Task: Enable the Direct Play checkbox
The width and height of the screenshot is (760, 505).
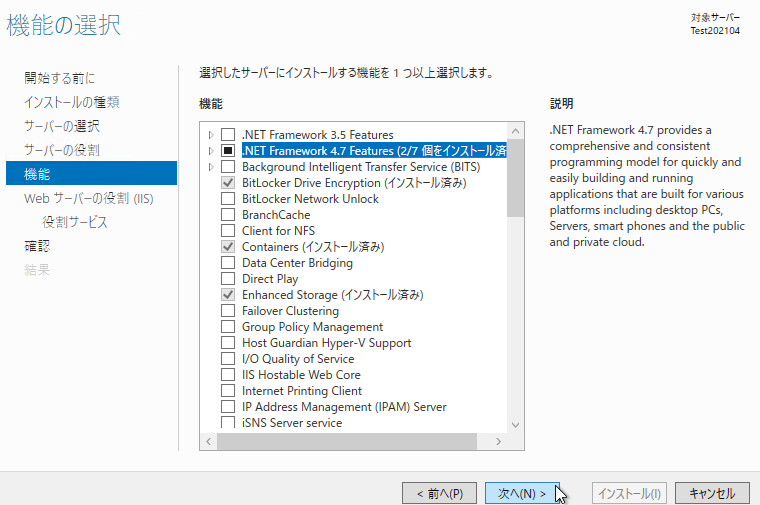Action: pyautogui.click(x=228, y=278)
